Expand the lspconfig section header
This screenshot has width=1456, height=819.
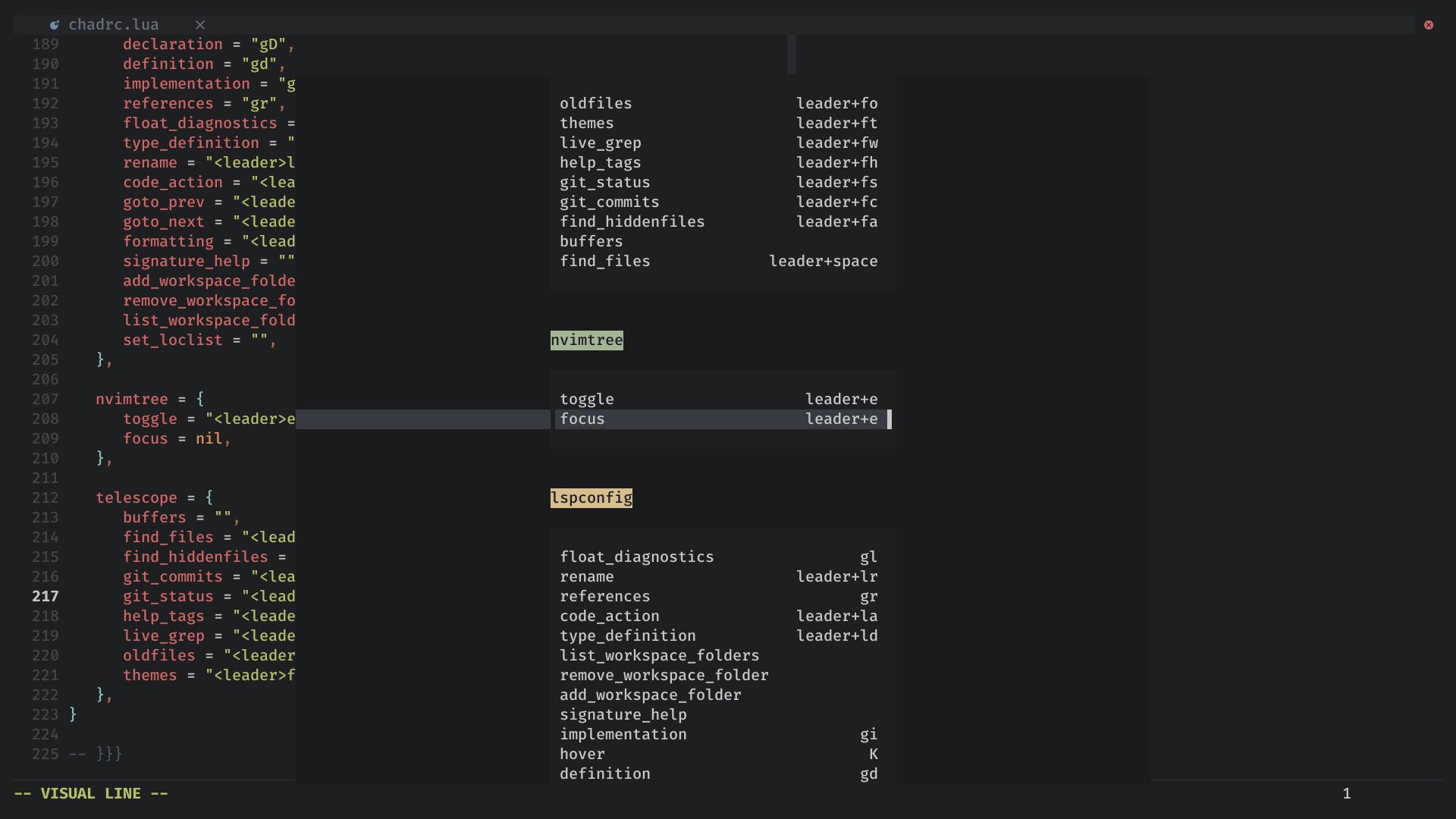coord(591,497)
